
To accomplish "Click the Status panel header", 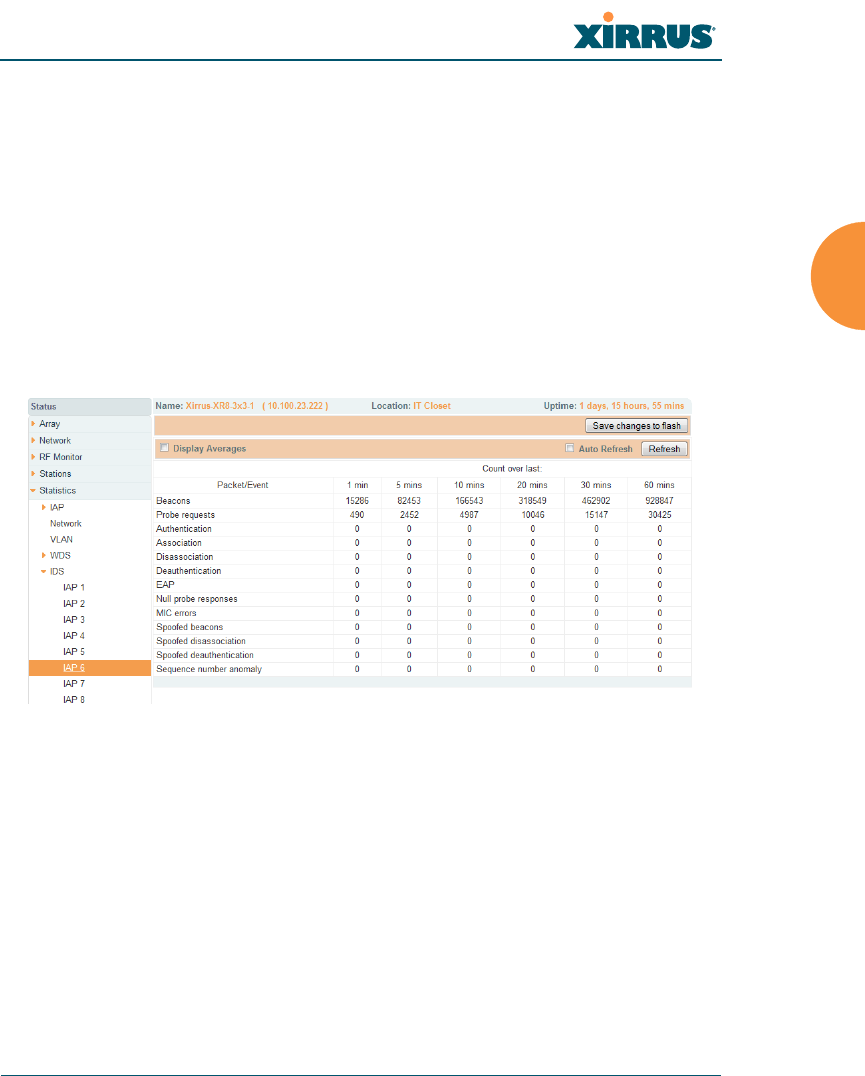I will point(90,407).
